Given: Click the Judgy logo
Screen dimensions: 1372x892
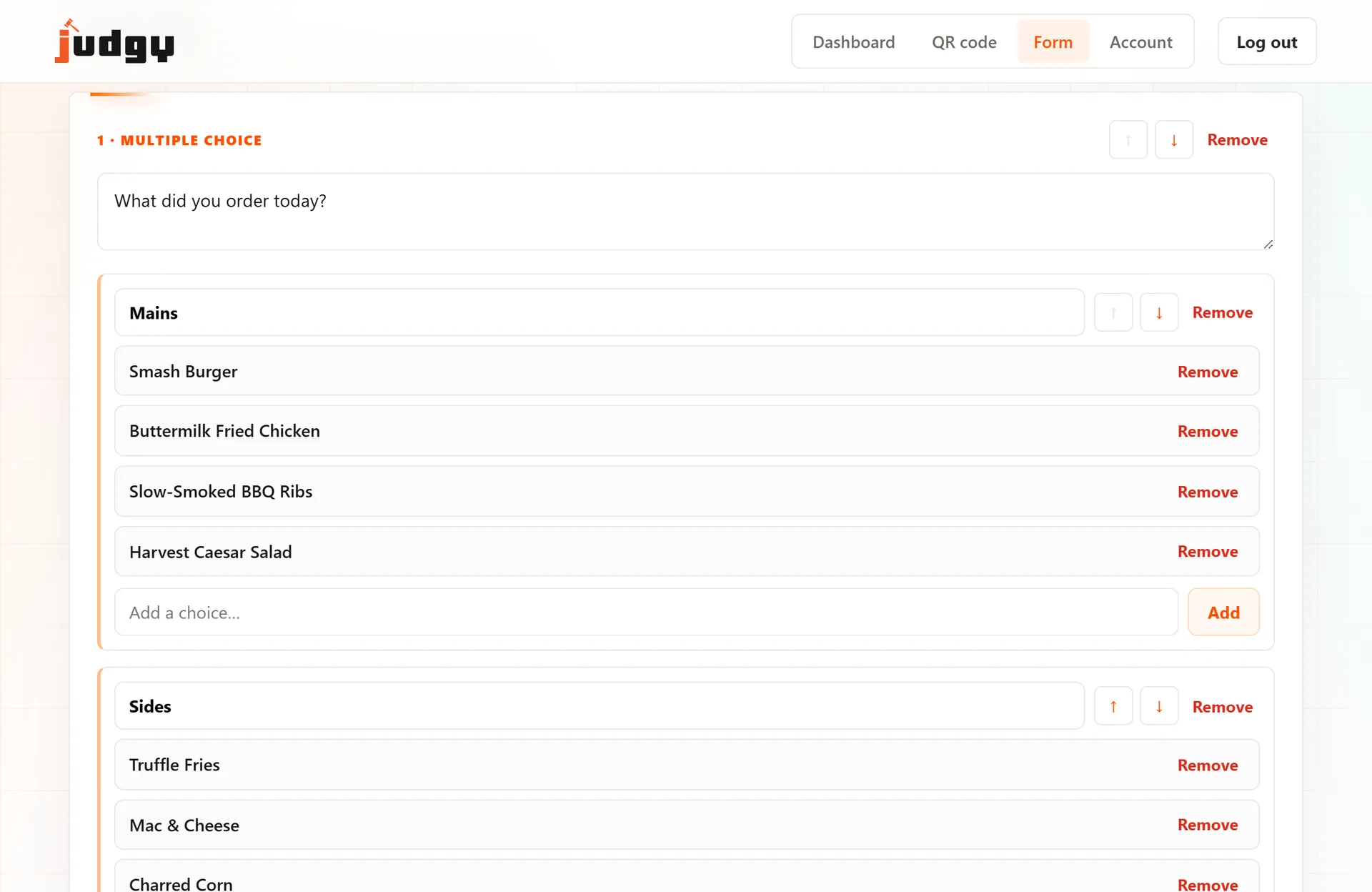Looking at the screenshot, I should [x=114, y=41].
